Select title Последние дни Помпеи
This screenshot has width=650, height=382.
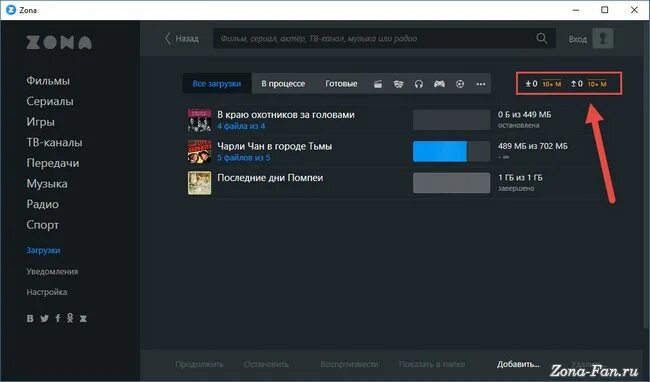[x=270, y=178]
